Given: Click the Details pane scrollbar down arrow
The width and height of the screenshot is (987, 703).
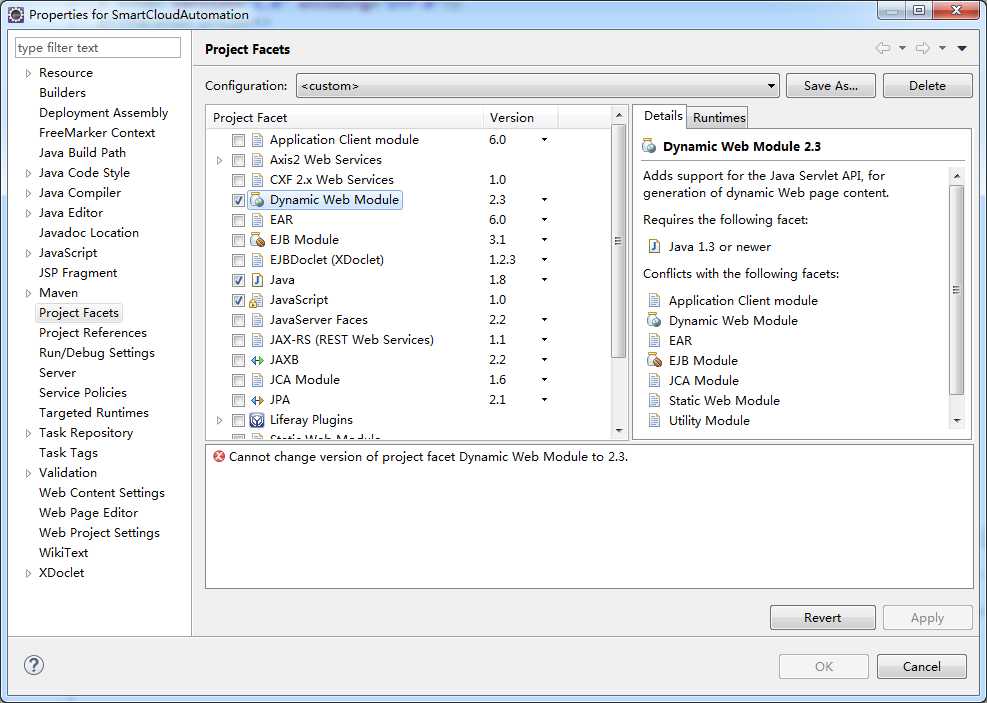Looking at the screenshot, I should (x=957, y=420).
